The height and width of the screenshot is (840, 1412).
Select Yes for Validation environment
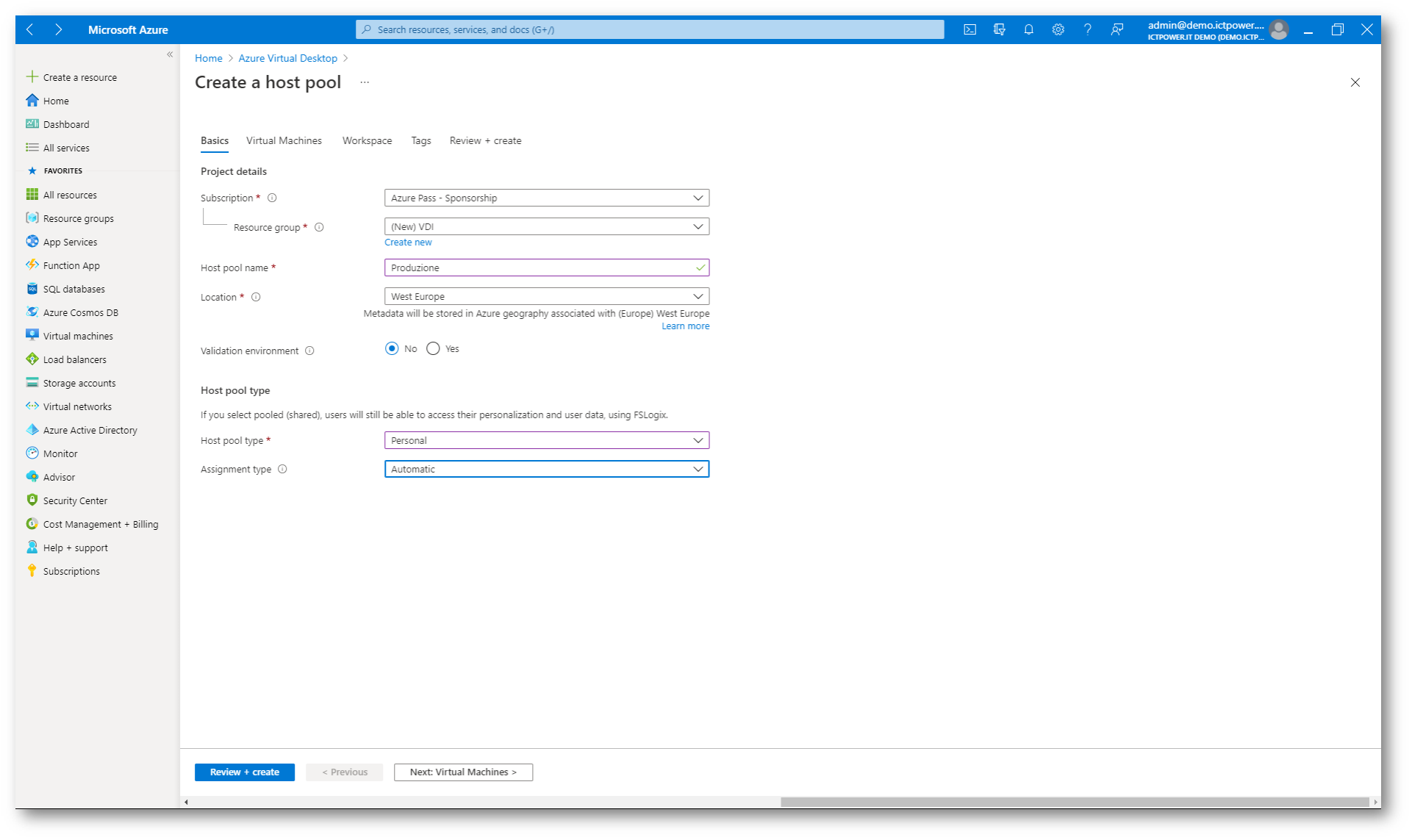433,348
